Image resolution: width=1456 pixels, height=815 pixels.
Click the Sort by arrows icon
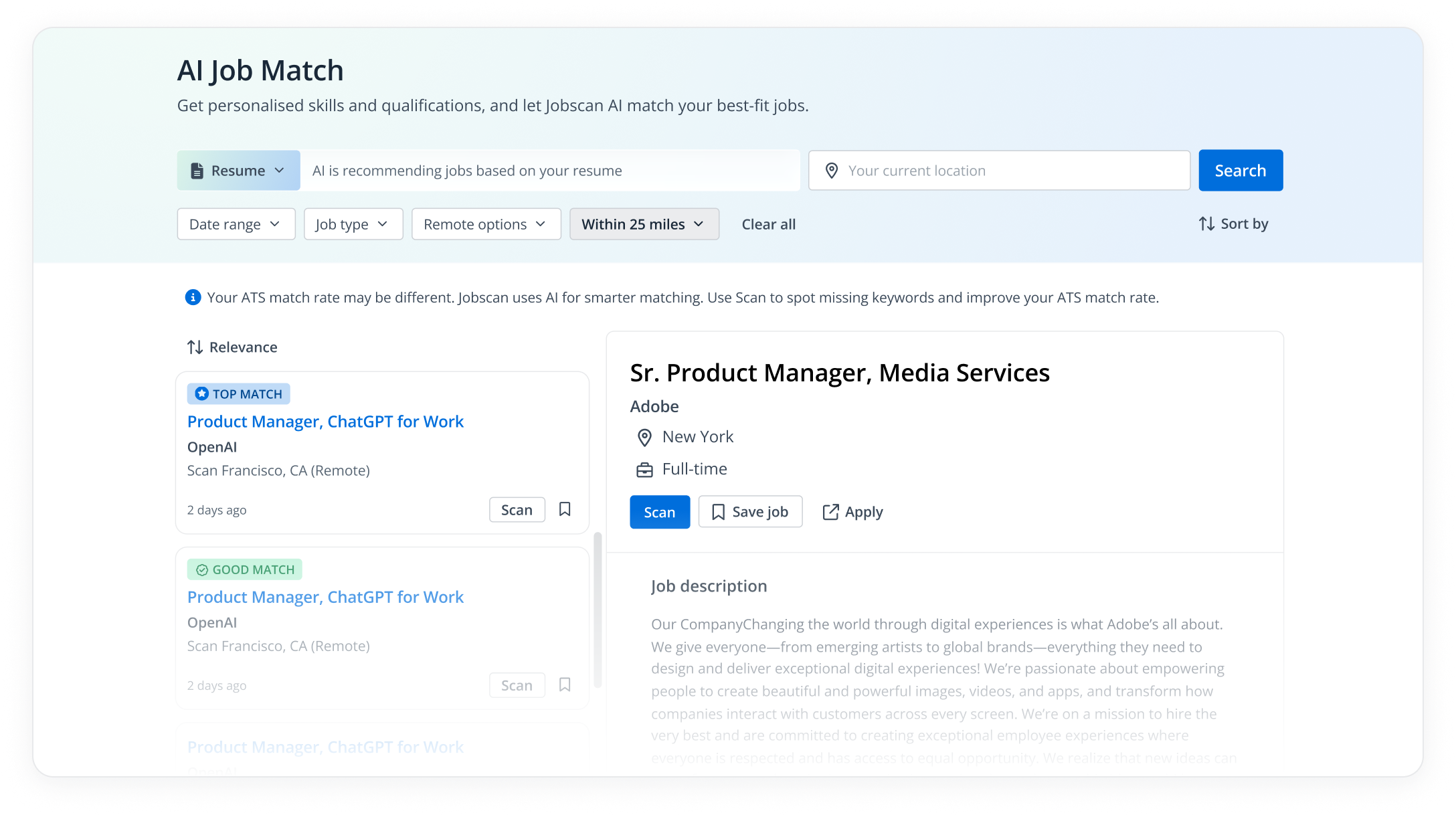pos(1206,223)
